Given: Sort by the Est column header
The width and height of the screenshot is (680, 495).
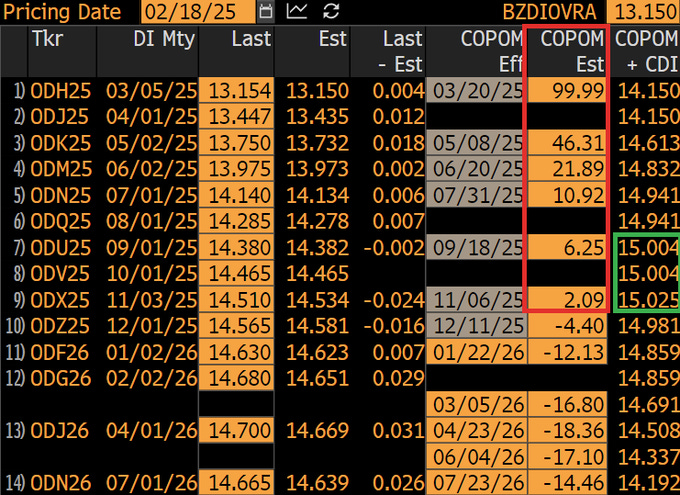Looking at the screenshot, I should click(x=333, y=39).
